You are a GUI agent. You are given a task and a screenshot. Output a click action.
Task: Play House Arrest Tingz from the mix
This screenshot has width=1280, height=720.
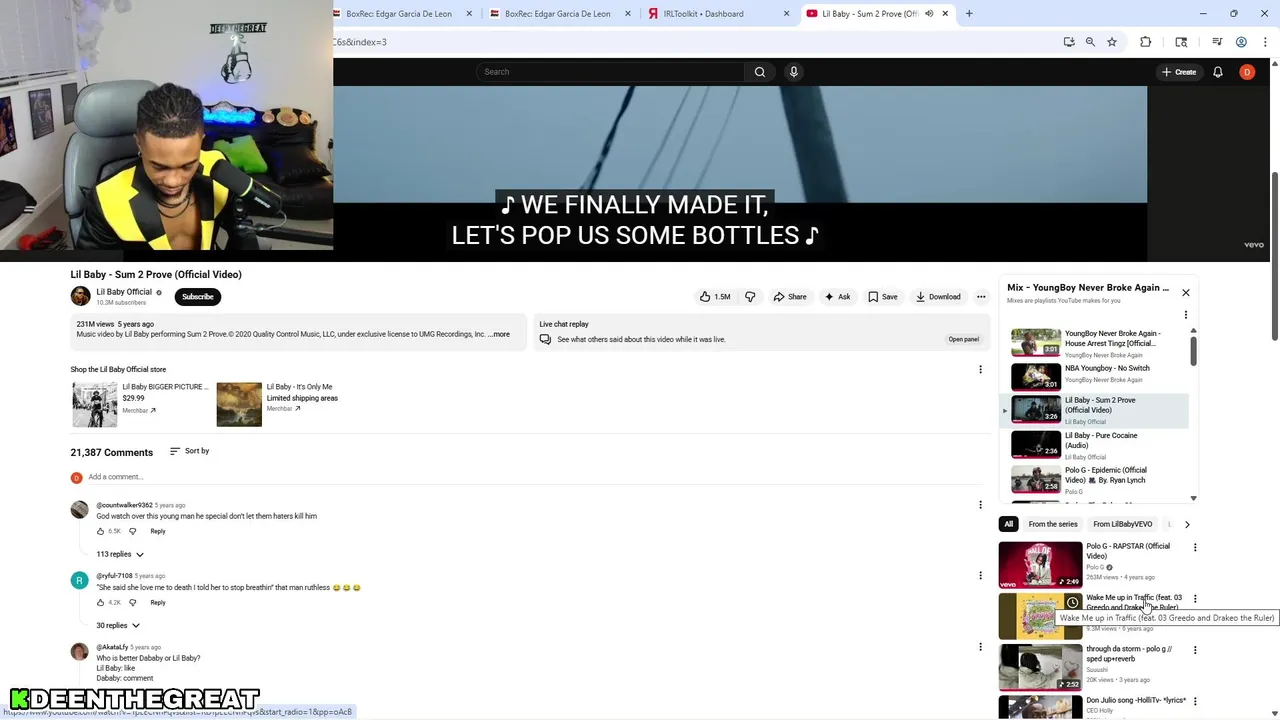coord(1095,343)
